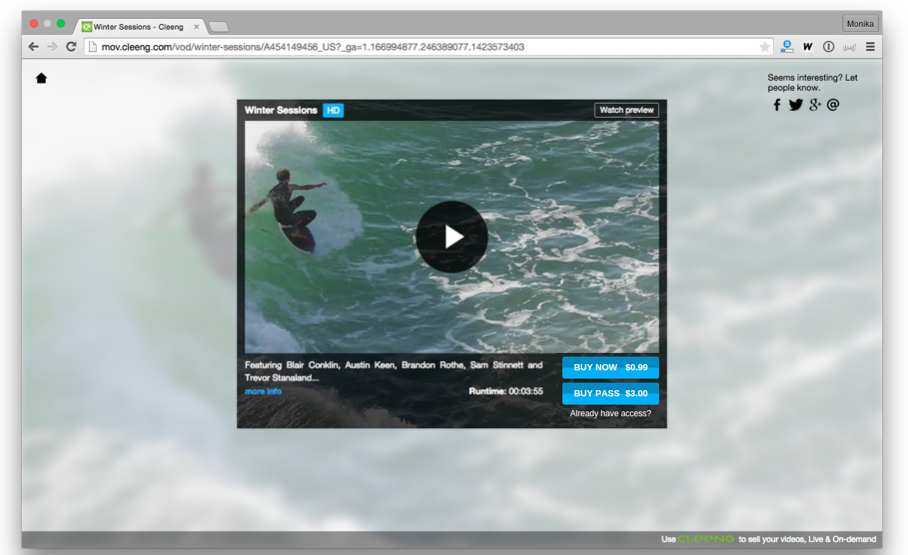908x555 pixels.
Task: Open the Already have access? link
Action: point(610,414)
